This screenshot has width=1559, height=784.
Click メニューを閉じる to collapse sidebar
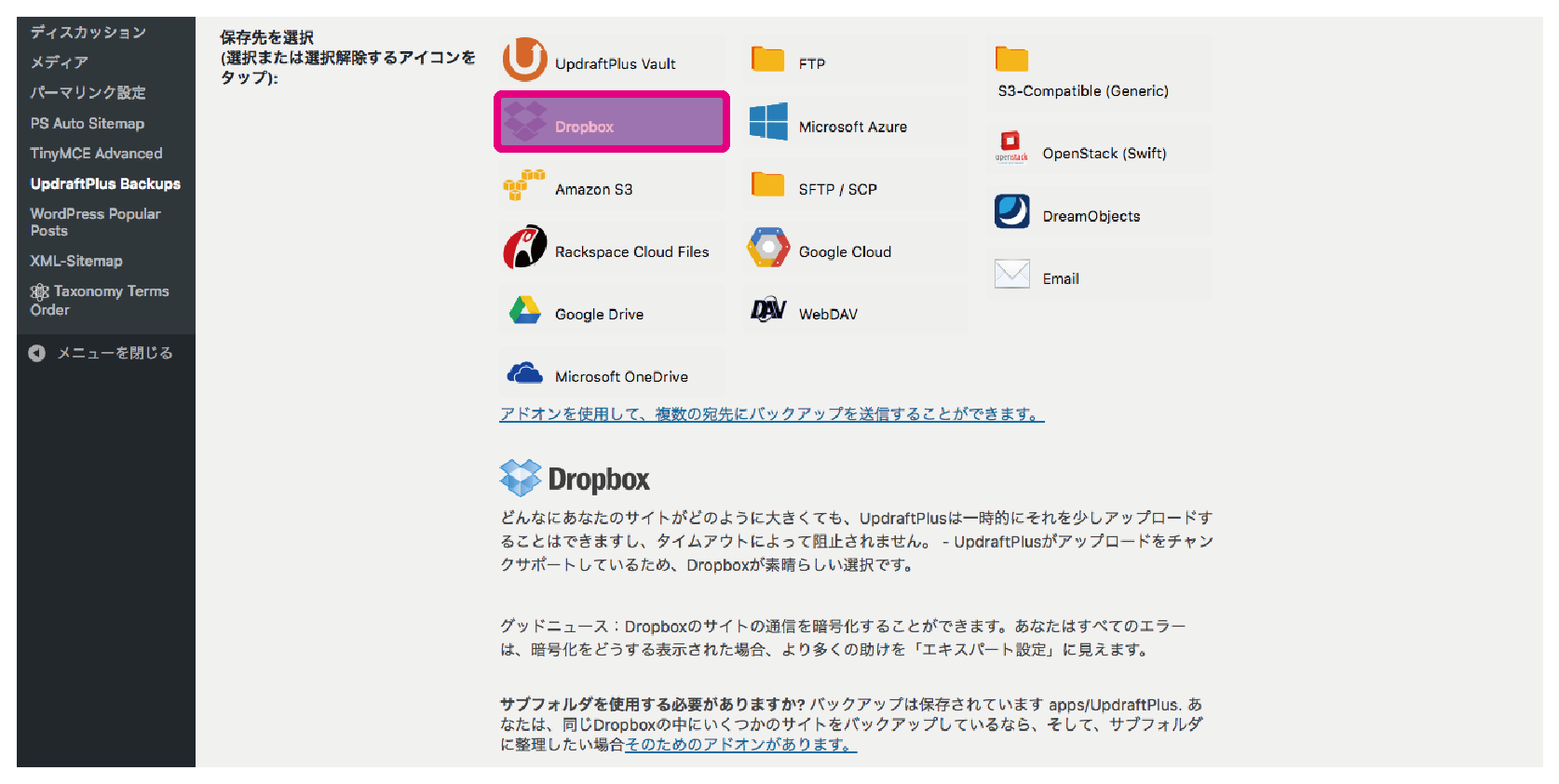coord(115,353)
